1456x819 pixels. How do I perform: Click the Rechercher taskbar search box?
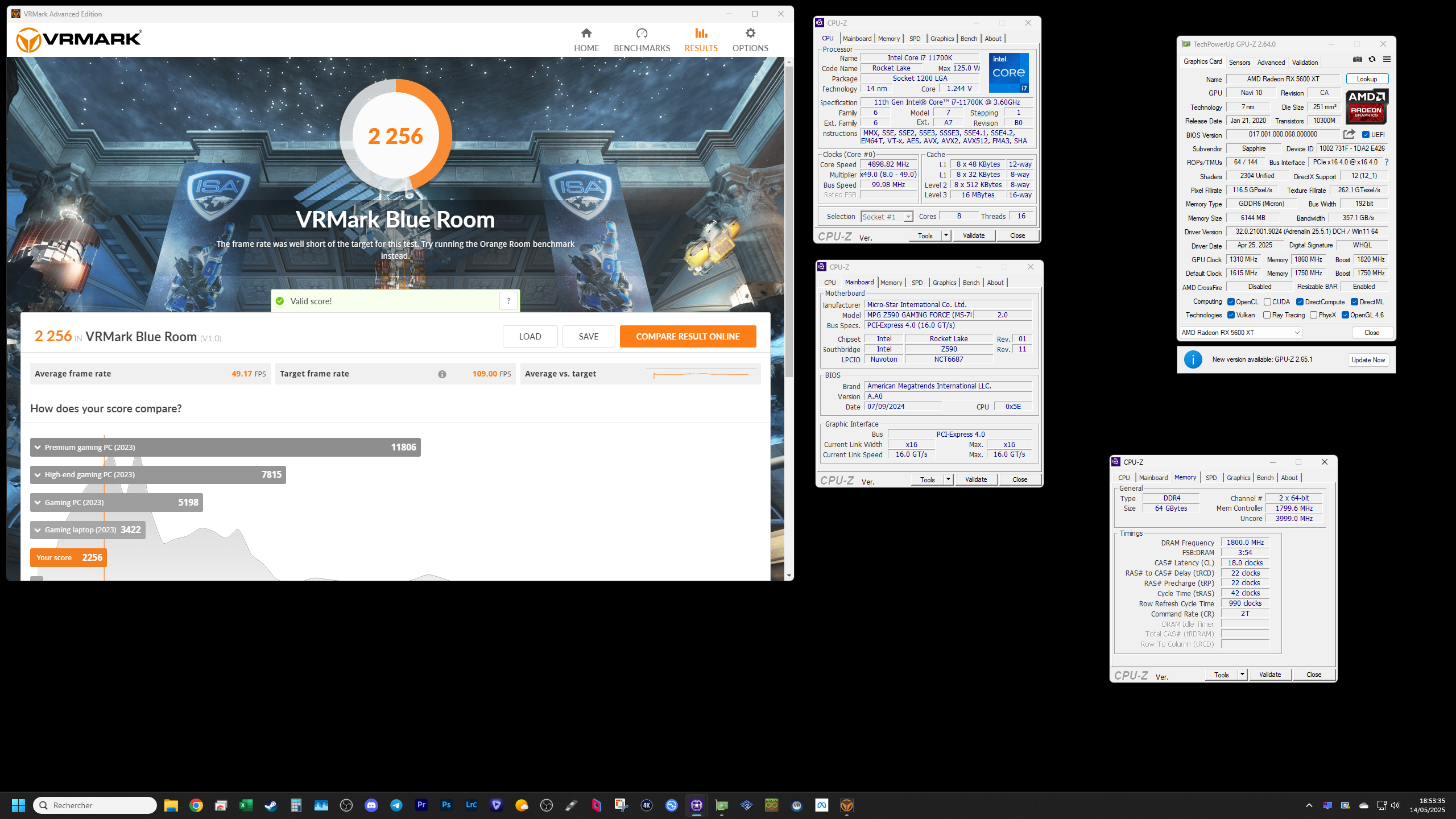coord(95,805)
